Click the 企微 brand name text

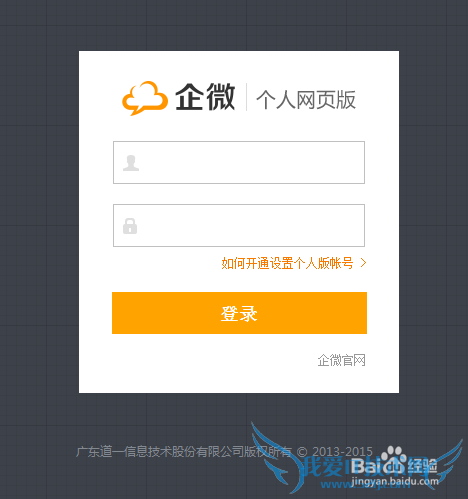tap(205, 97)
